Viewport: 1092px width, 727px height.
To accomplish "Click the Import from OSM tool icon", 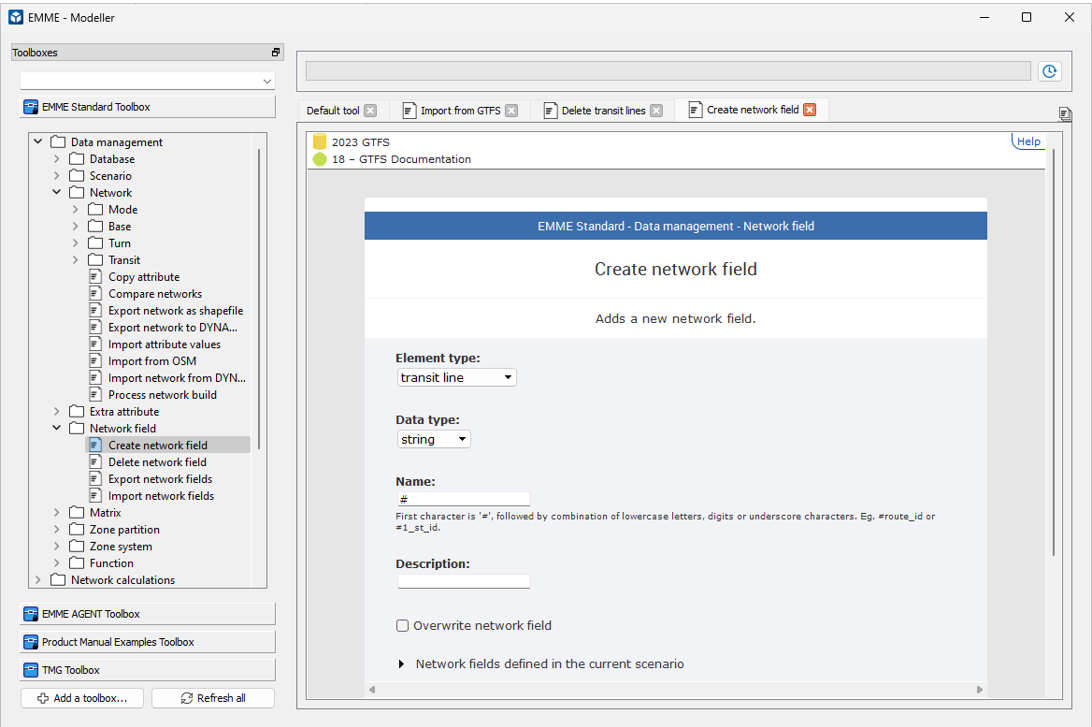I will tap(96, 361).
